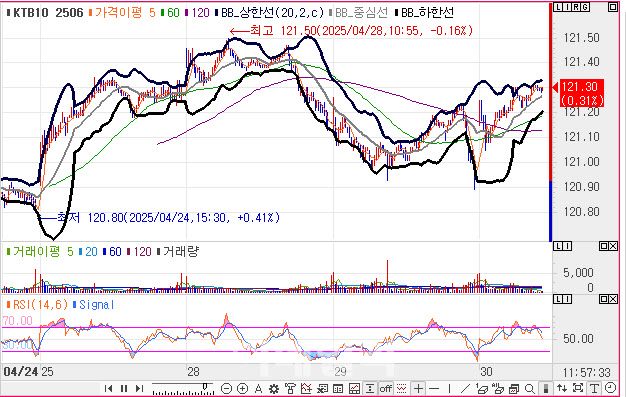Viewport: 626px width, 397px height.
Task: Click the clock icon in toolbar
Action: tap(610, 388)
